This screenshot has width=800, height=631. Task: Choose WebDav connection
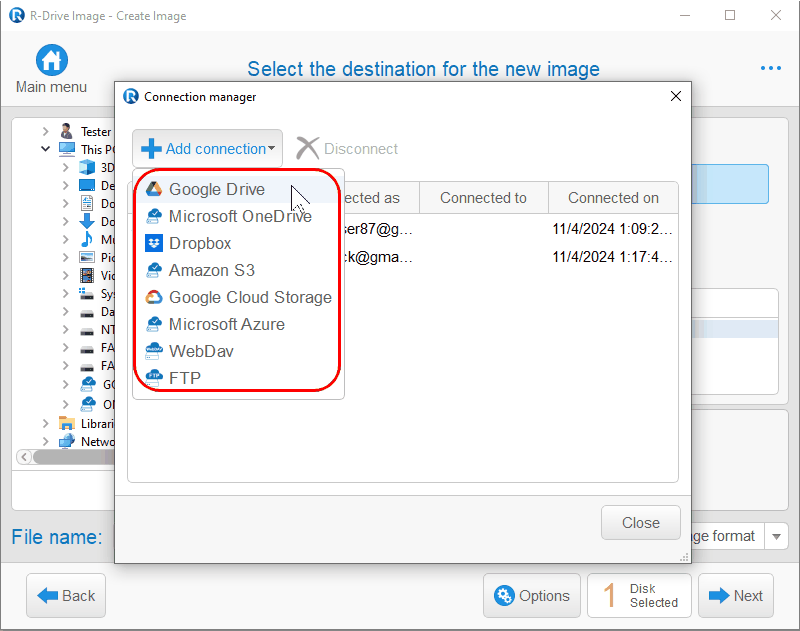[x=238, y=351]
